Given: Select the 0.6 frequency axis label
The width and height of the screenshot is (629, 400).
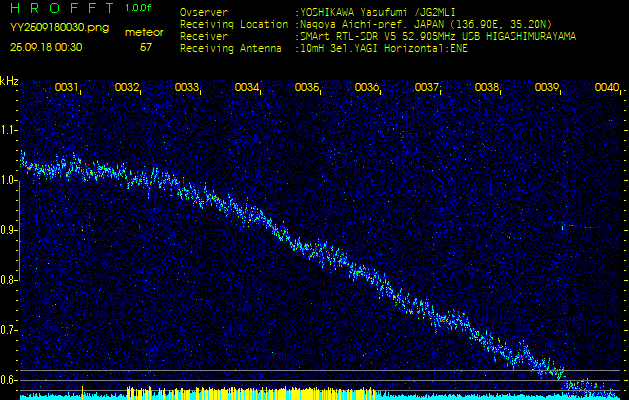Looking at the screenshot, I should click(9, 380).
